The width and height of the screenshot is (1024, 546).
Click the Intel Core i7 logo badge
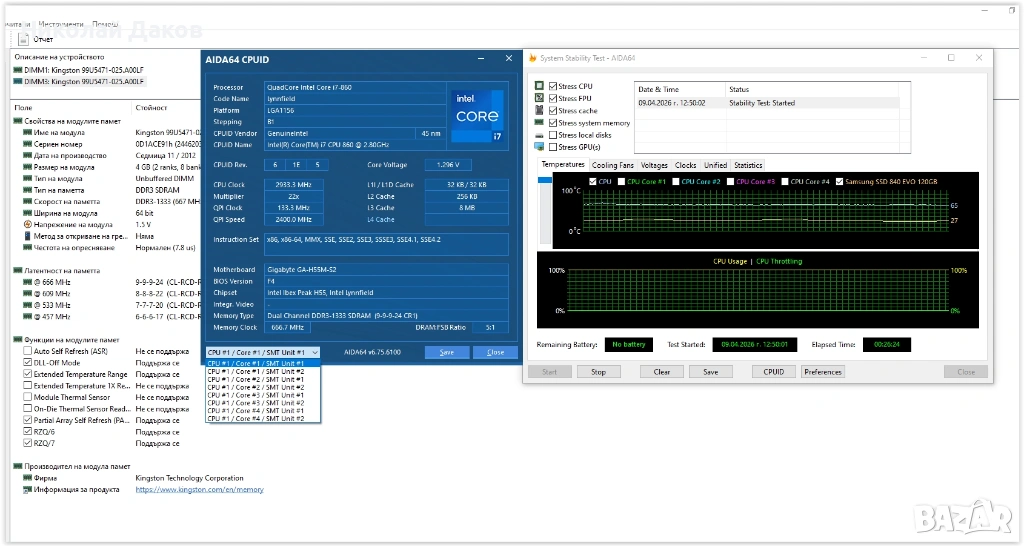(x=479, y=114)
